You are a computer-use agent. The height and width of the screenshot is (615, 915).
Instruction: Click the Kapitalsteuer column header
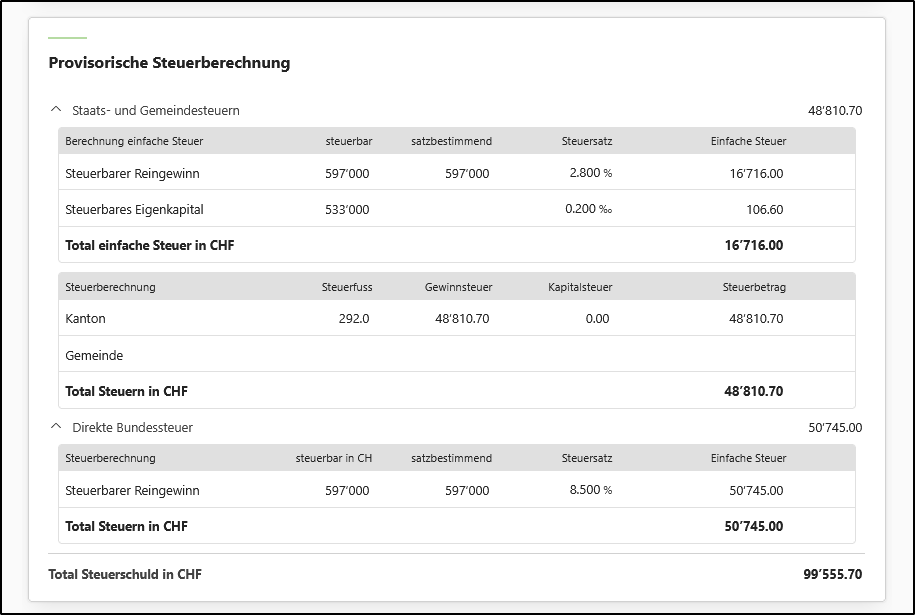click(x=580, y=287)
